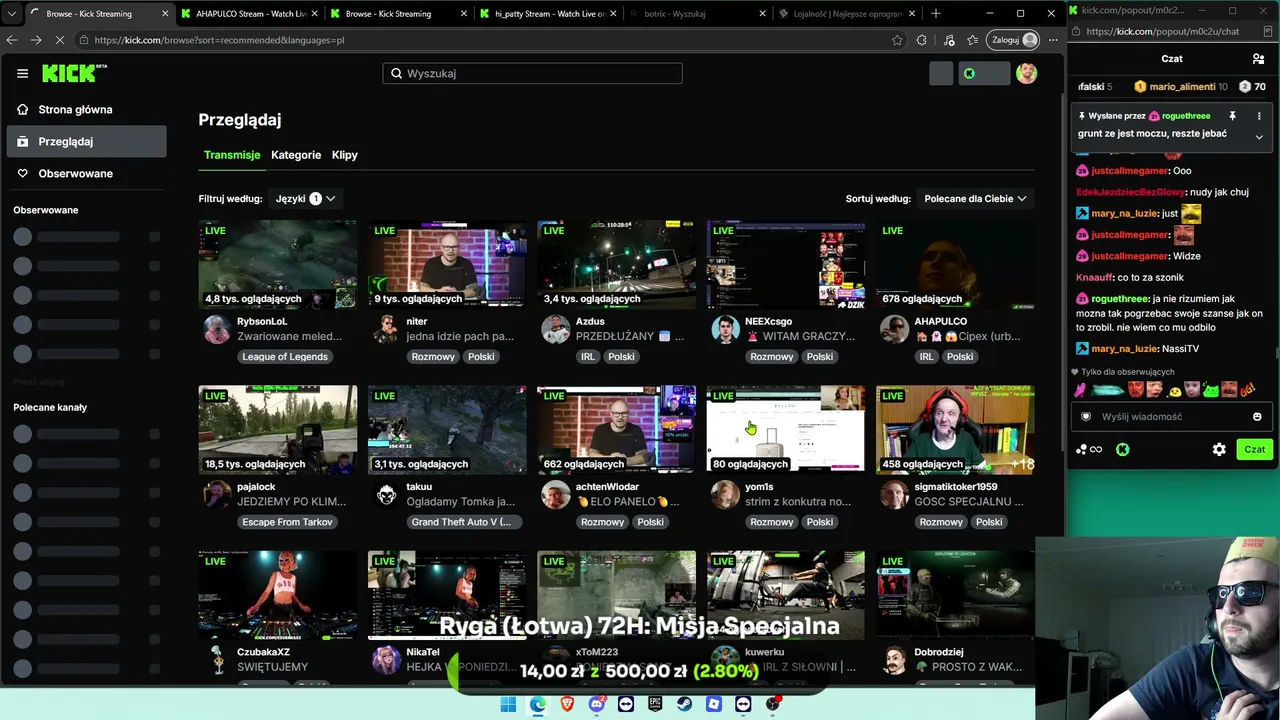Click the Zaloguj profile button in Edge

pyautogui.click(x=1014, y=40)
